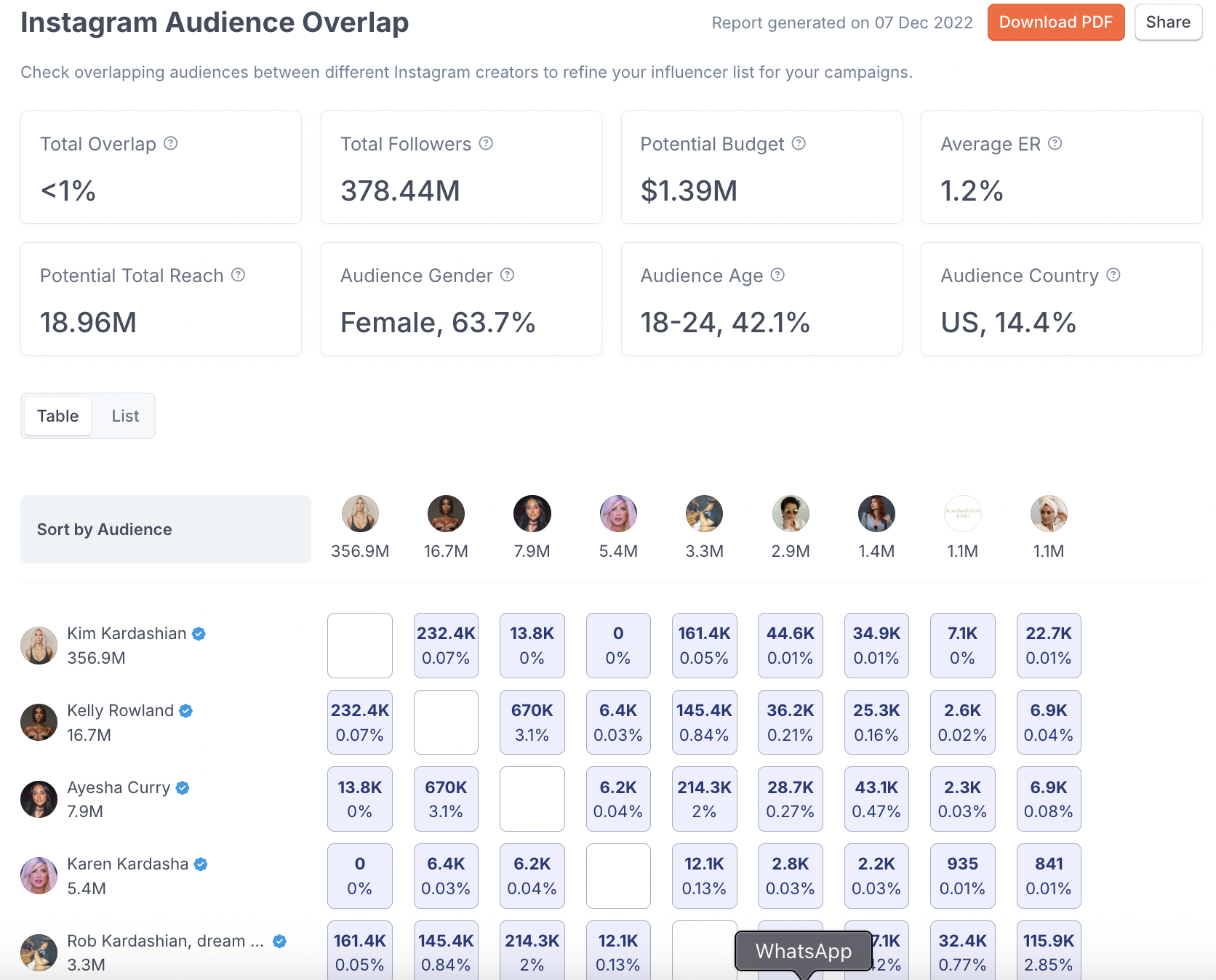Select the 214.3K cell in Ayesha Curry row
The height and width of the screenshot is (980, 1216).
704,799
